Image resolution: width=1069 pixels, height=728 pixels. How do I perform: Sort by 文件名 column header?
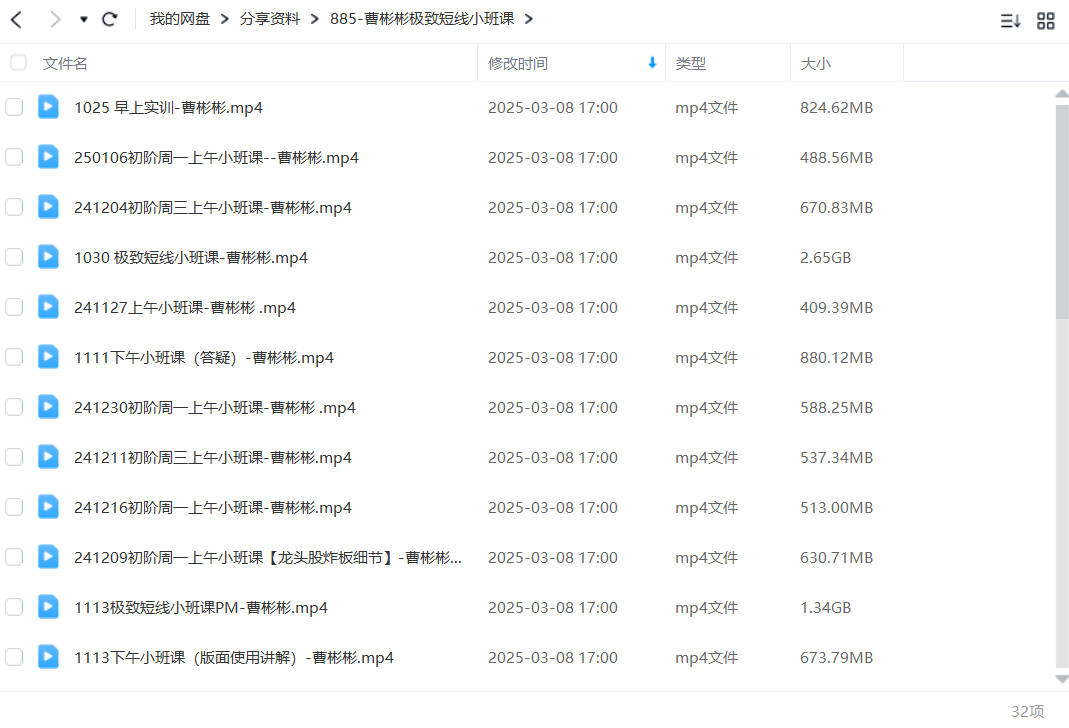(x=65, y=63)
